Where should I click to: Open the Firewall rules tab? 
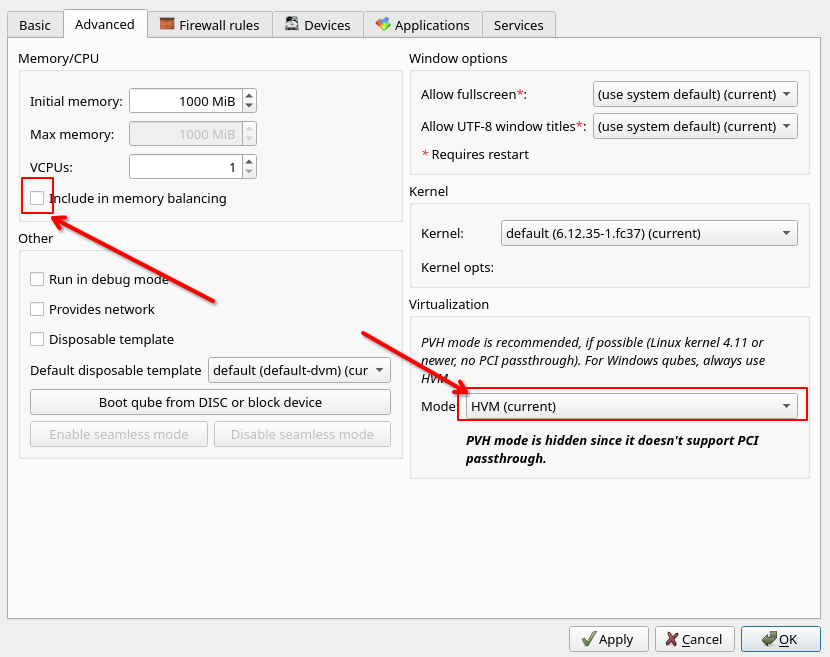pos(210,25)
